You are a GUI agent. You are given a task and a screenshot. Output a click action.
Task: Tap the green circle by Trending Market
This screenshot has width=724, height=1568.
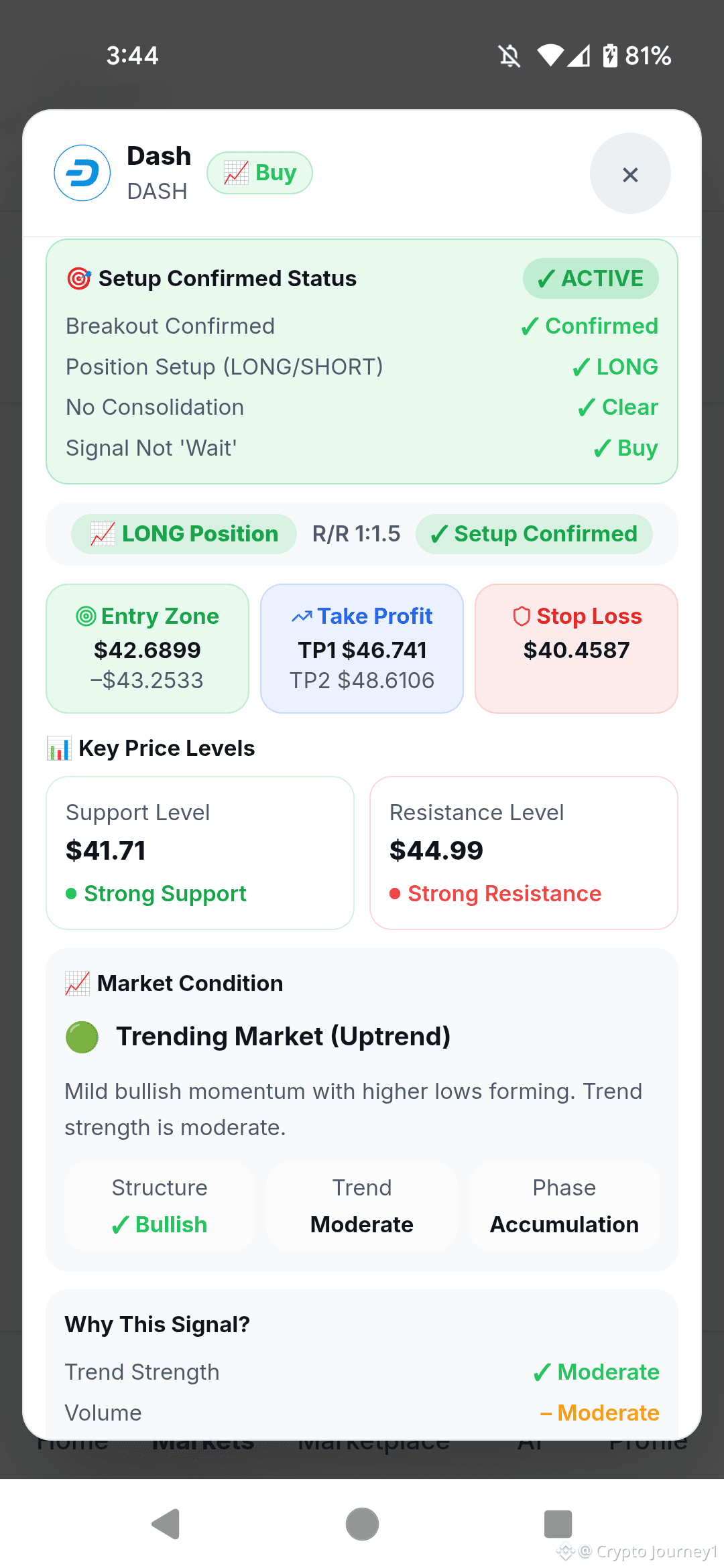coord(82,1037)
